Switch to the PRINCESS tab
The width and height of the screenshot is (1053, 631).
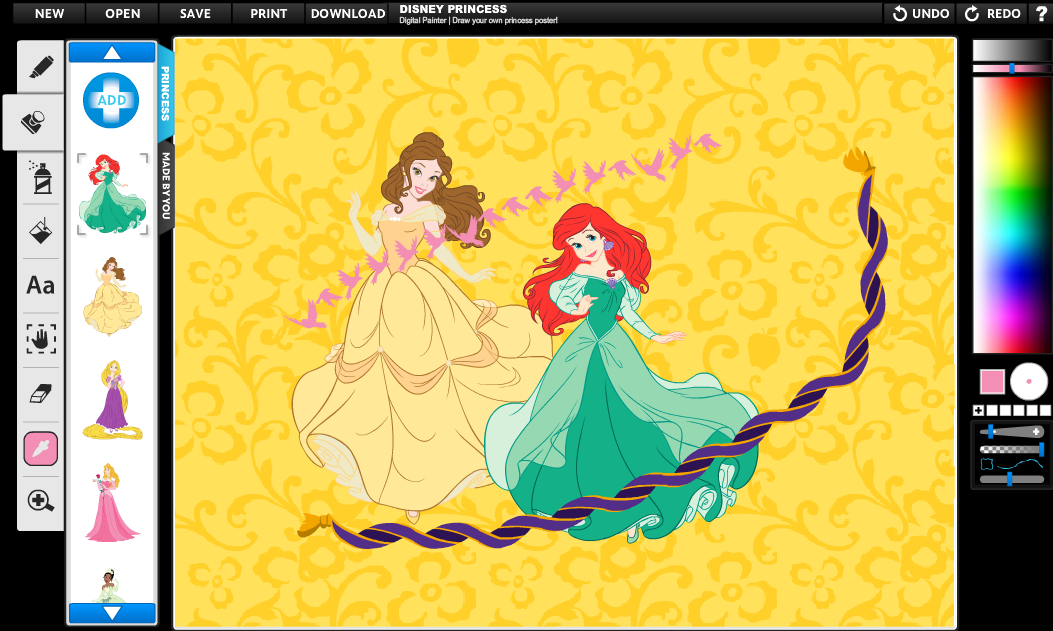165,93
